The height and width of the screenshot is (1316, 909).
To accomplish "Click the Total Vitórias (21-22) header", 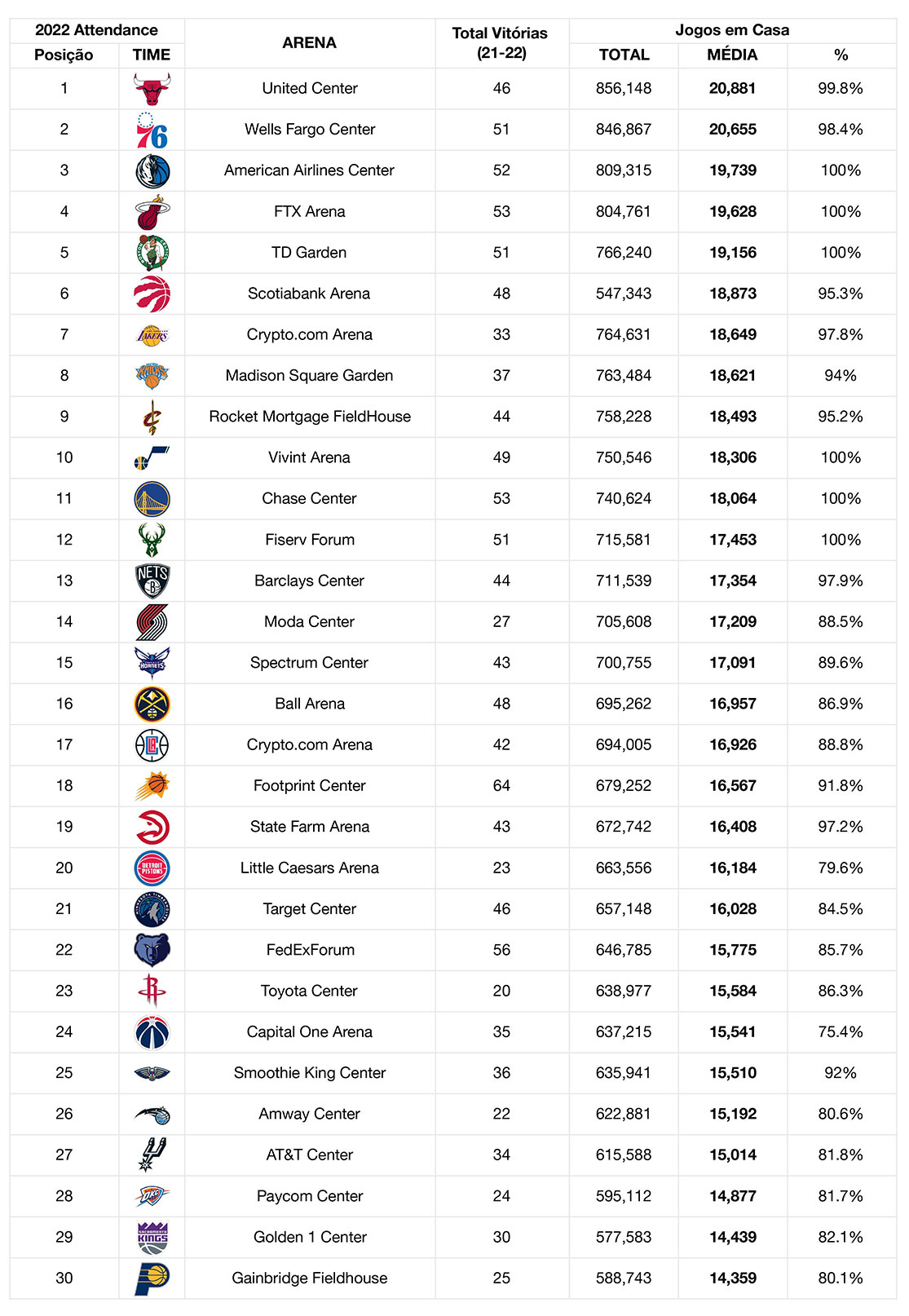I will 501,43.
